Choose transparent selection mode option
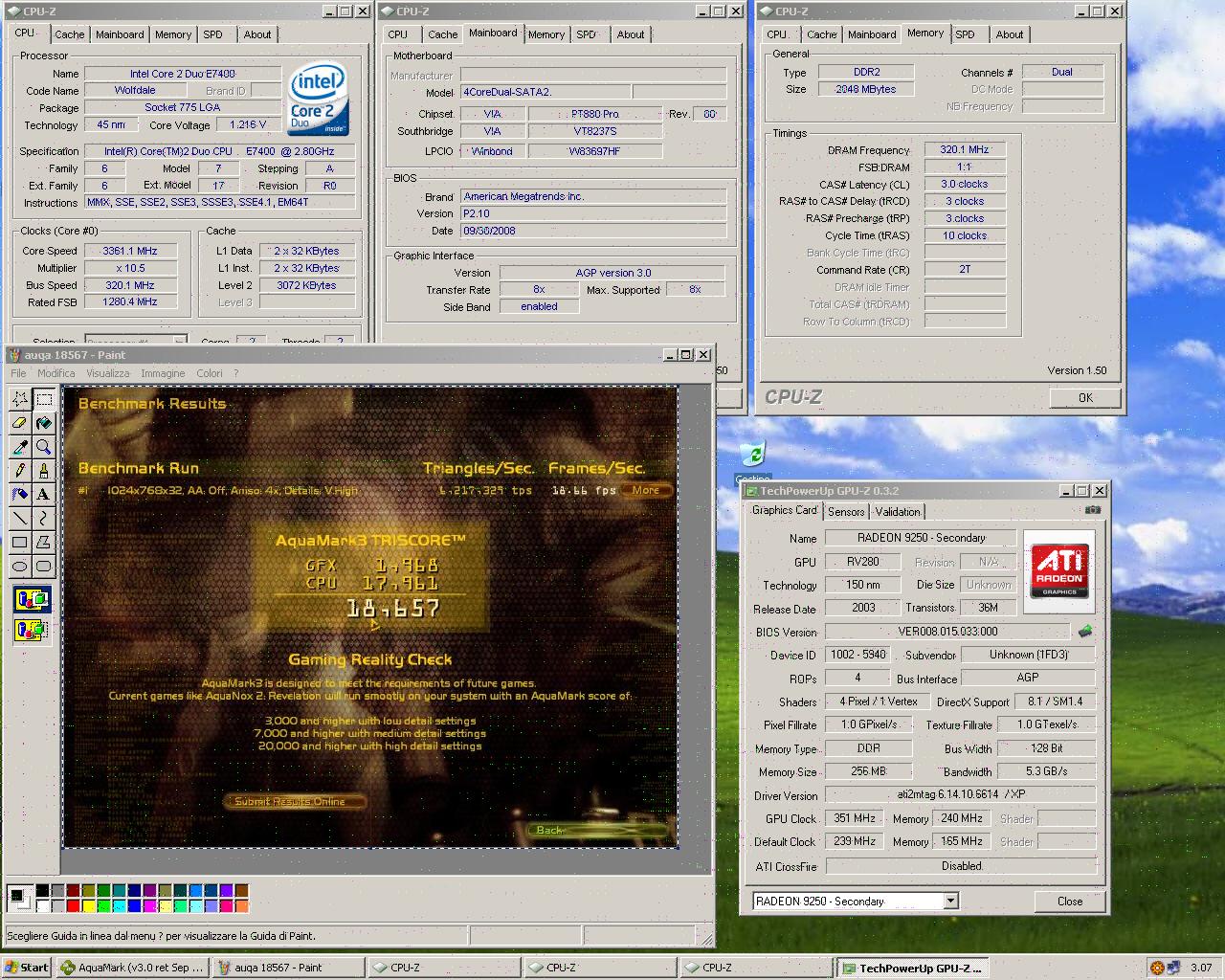The height and width of the screenshot is (980, 1225). (x=32, y=630)
